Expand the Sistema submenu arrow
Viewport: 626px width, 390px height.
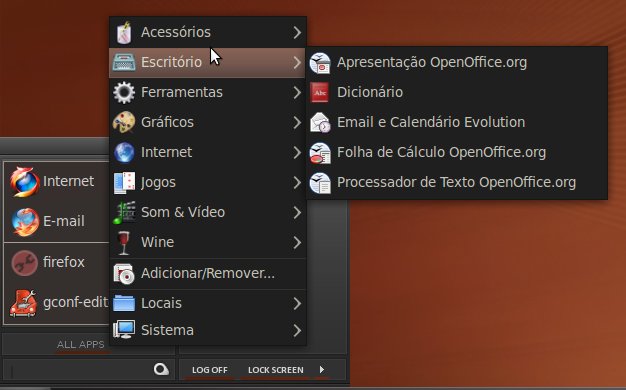297,330
